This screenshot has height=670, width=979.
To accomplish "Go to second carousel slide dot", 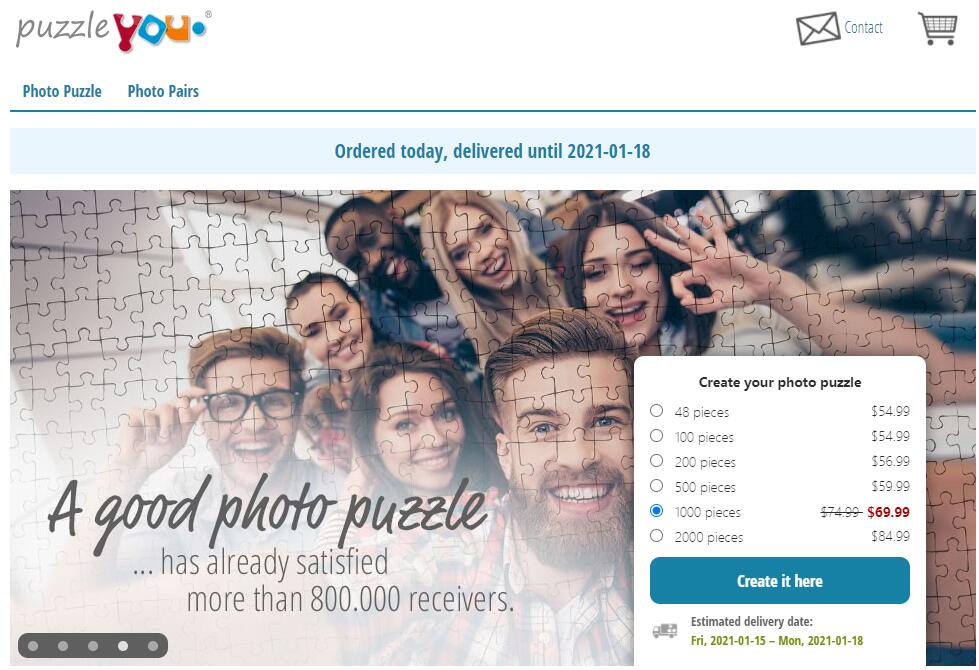I will point(63,646).
